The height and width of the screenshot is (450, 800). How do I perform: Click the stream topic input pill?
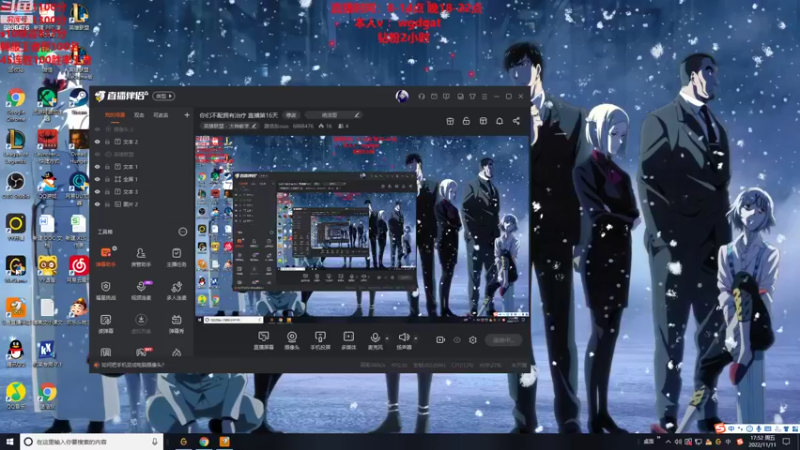coord(334,115)
